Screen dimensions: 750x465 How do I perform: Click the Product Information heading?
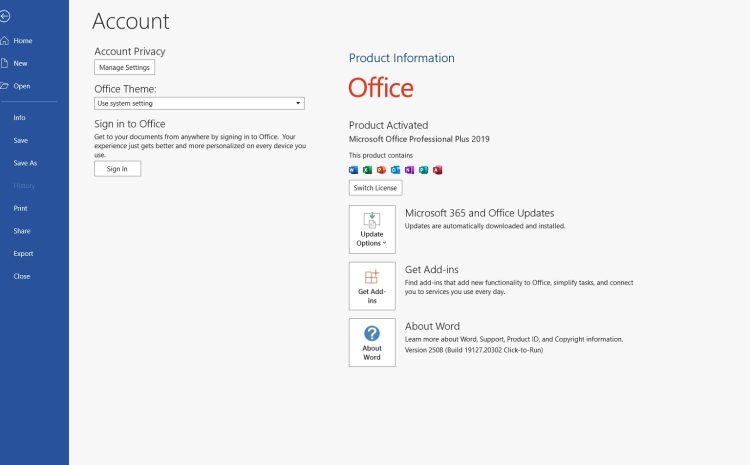[x=402, y=58]
